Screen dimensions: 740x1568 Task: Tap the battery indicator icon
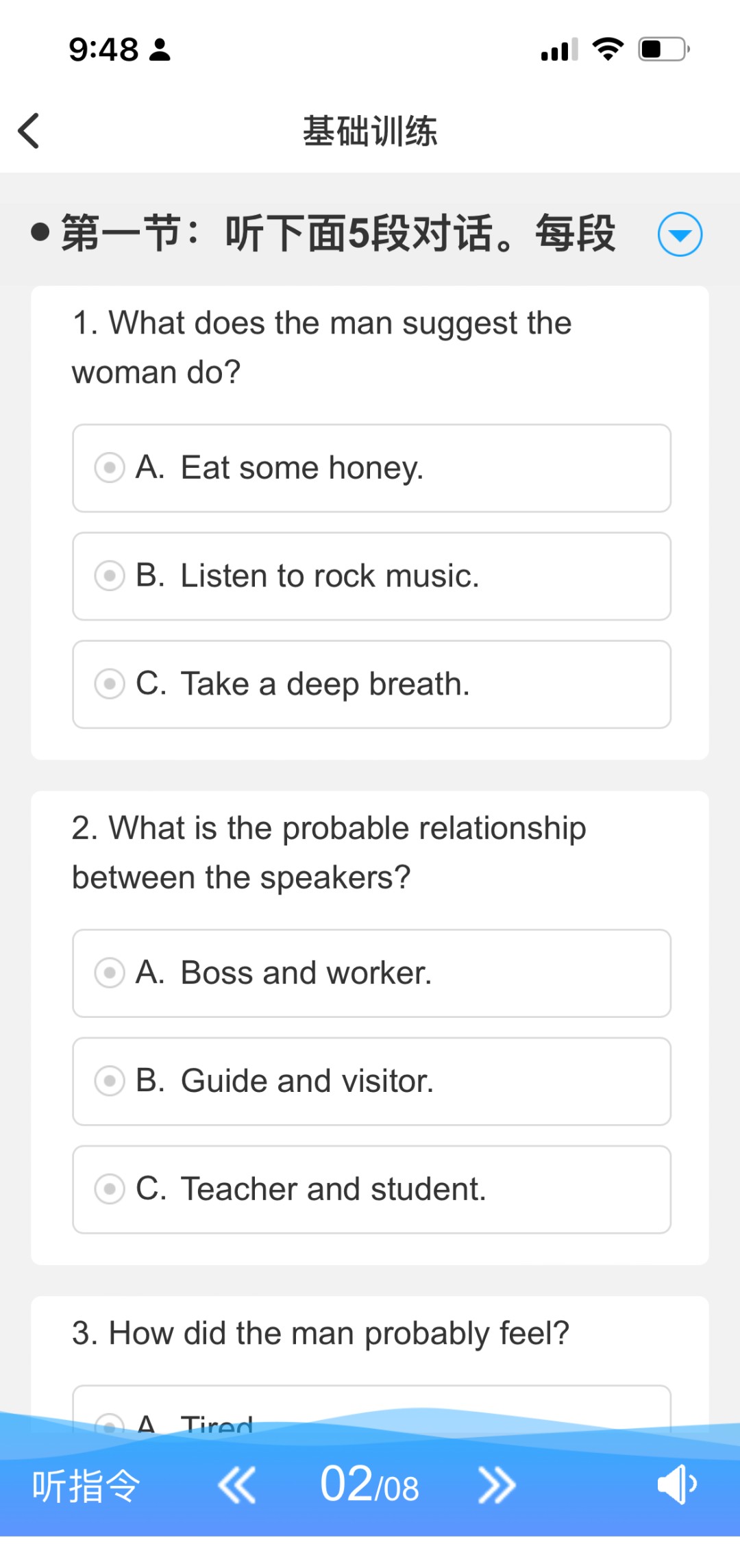663,49
